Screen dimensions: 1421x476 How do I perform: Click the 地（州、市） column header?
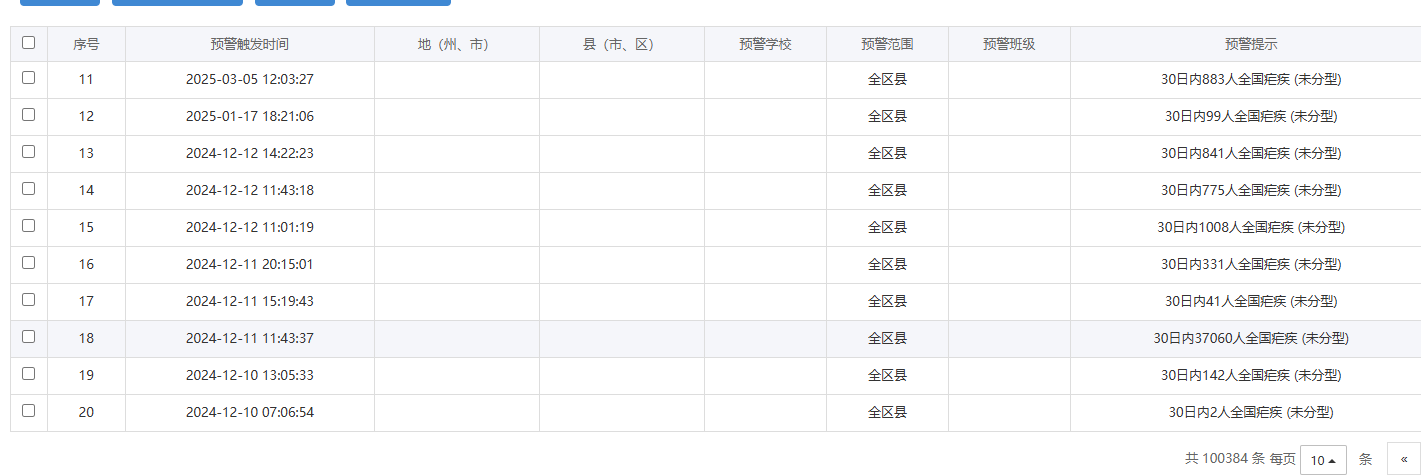pos(456,44)
